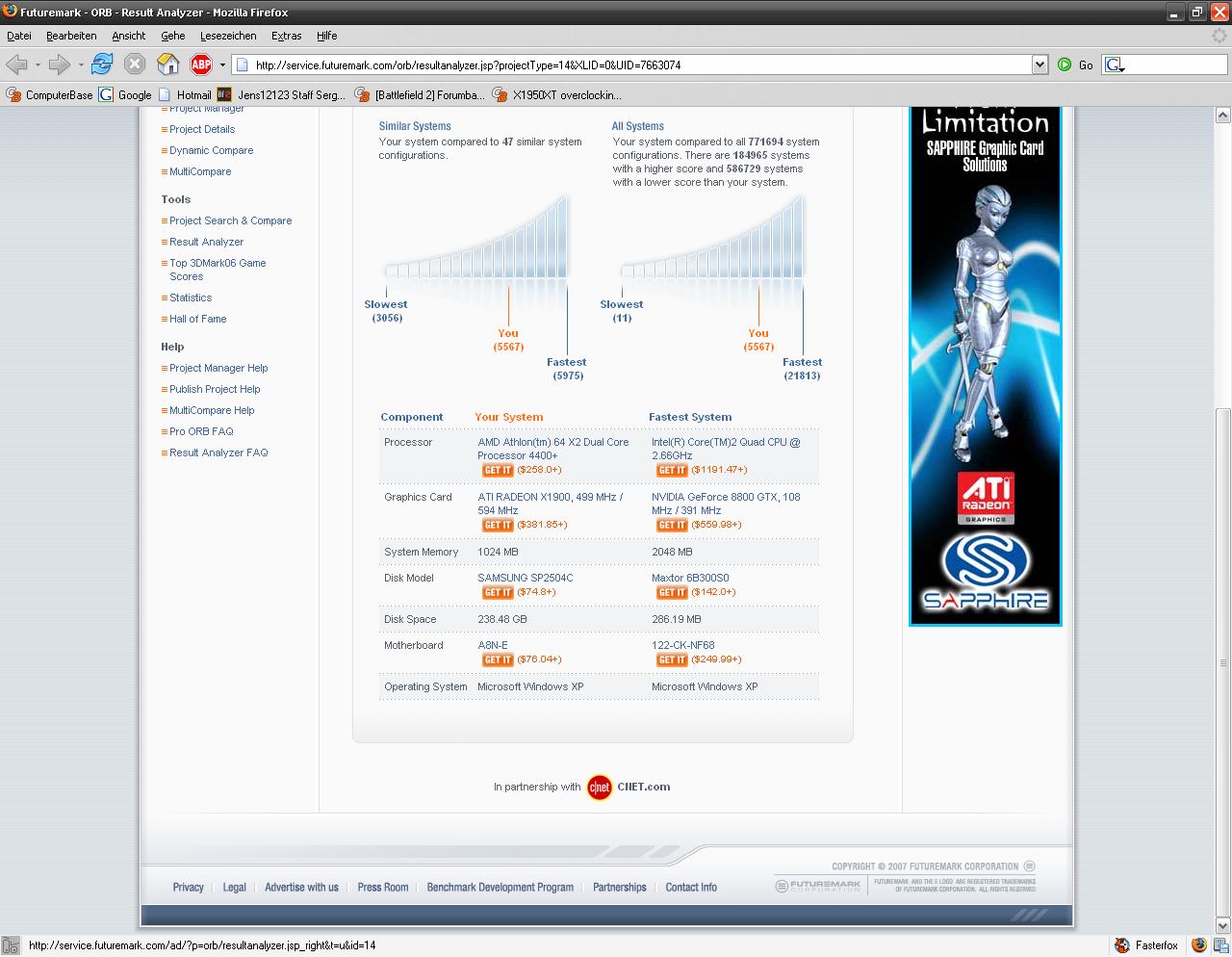Open the Lesezeichen menu

(x=228, y=36)
